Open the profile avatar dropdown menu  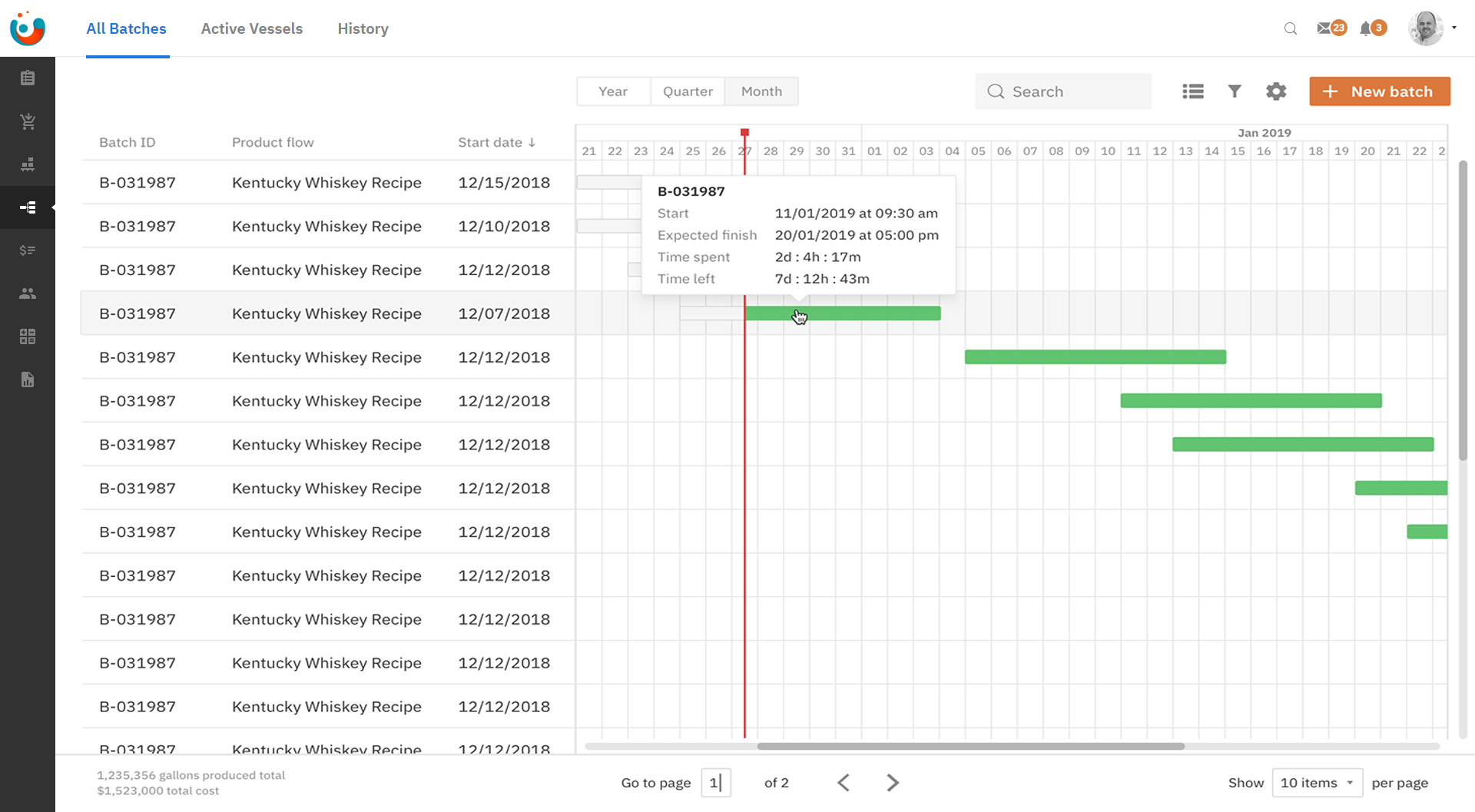(x=1425, y=28)
